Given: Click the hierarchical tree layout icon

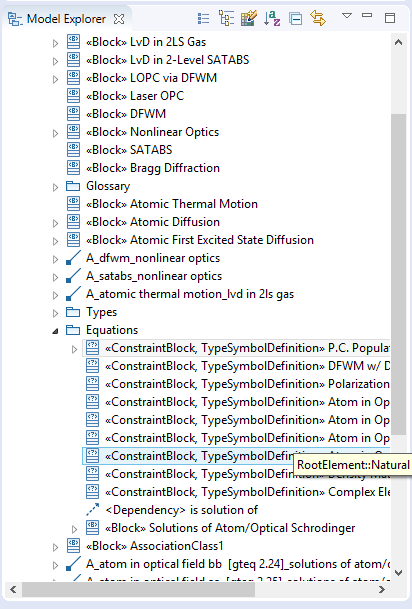Looking at the screenshot, I should (x=226, y=18).
